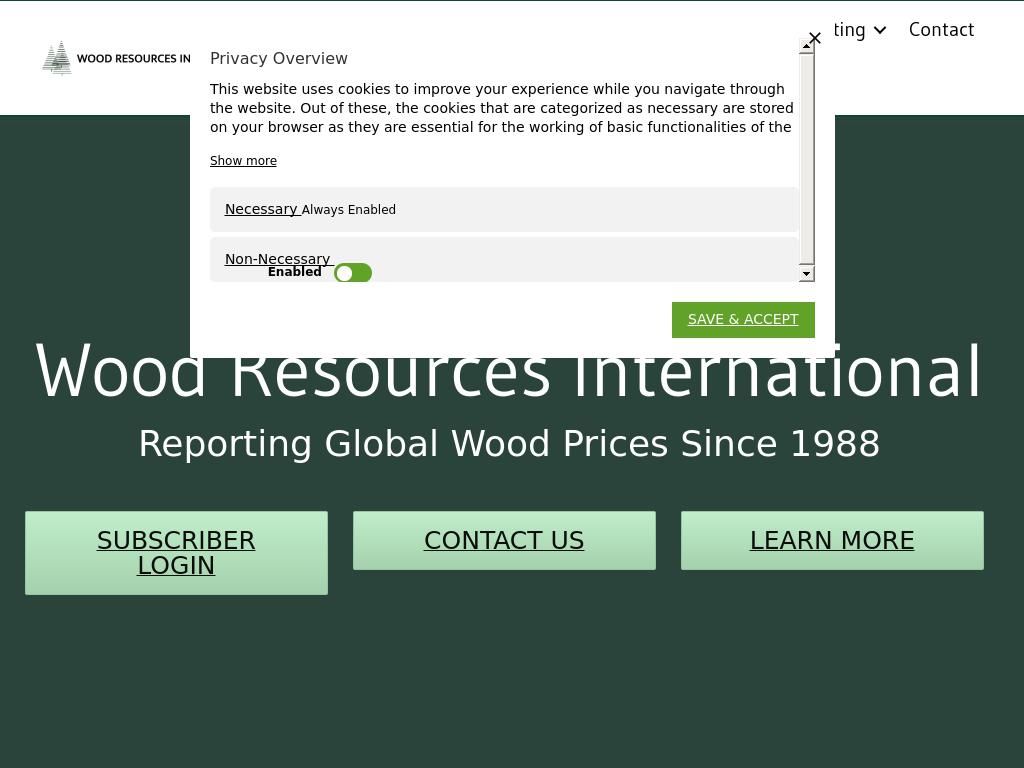Close the Privacy Overview dialog

(814, 38)
